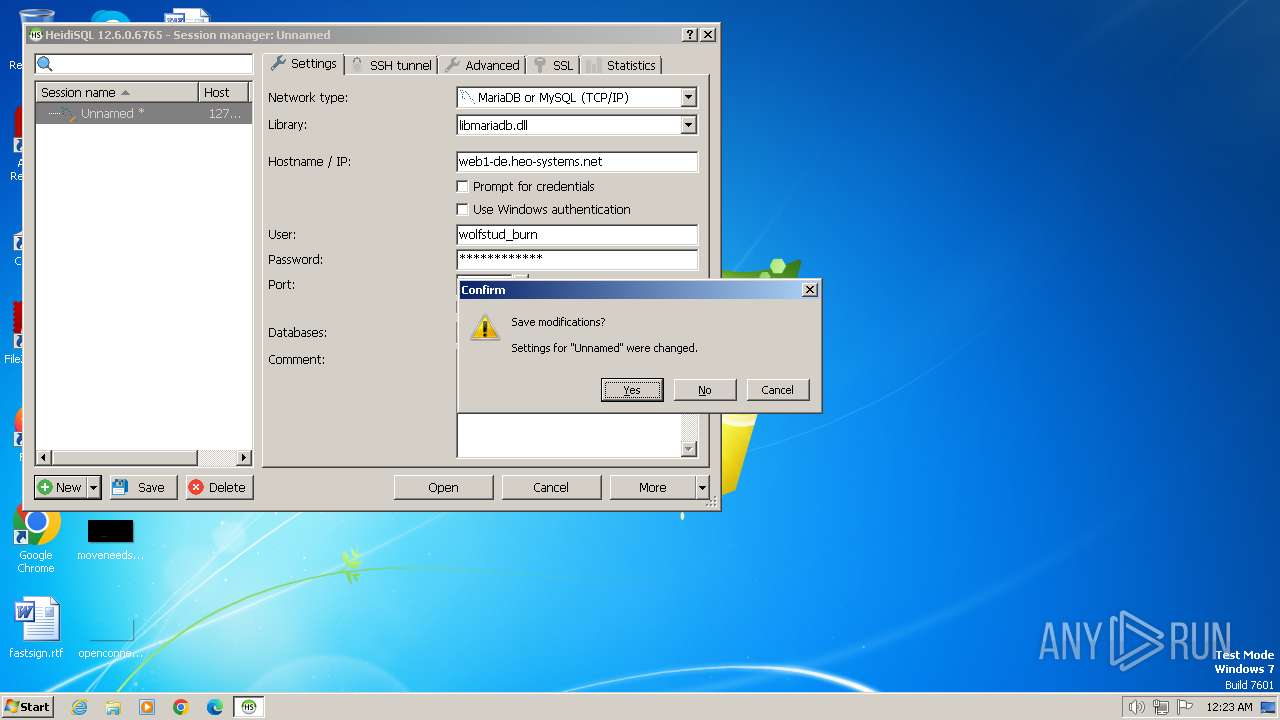
Task: Click HeidiSQL taskbar button
Action: coord(249,707)
